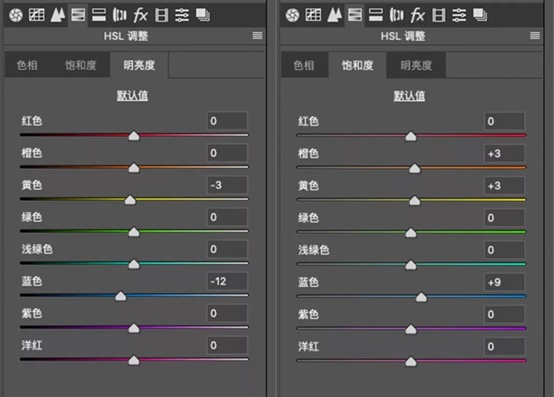This screenshot has height=397, width=554.
Task: Click 黄色 luminance slider handle
Action: click(x=130, y=200)
